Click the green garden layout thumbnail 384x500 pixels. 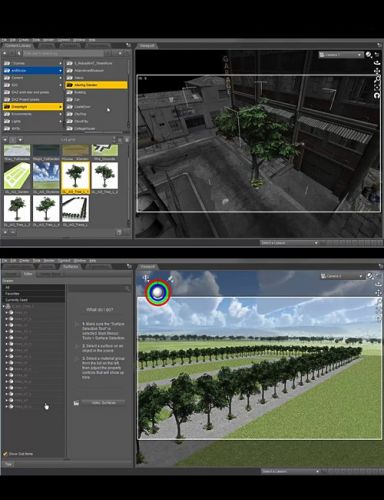[x=17, y=176]
